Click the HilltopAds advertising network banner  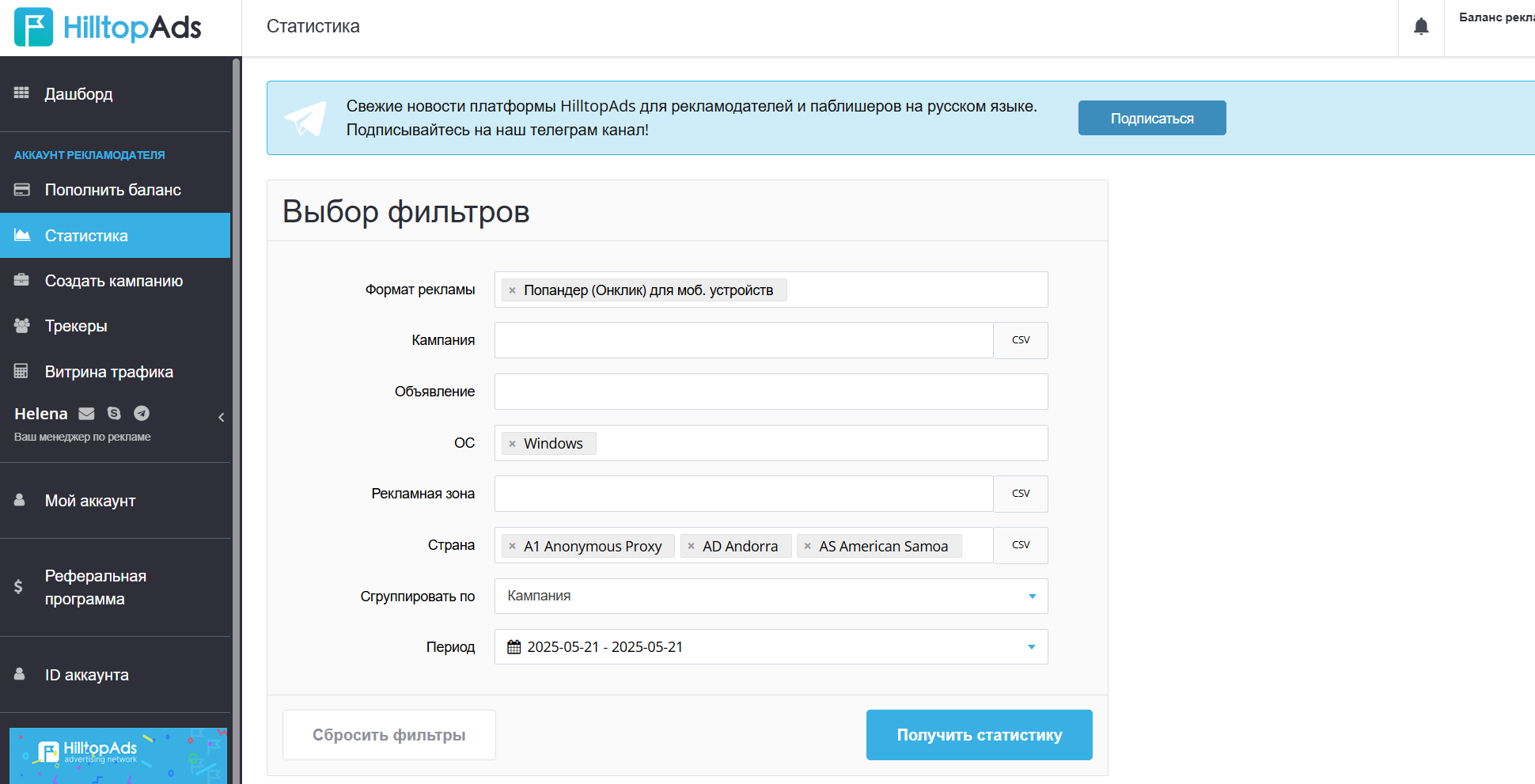coord(118,756)
